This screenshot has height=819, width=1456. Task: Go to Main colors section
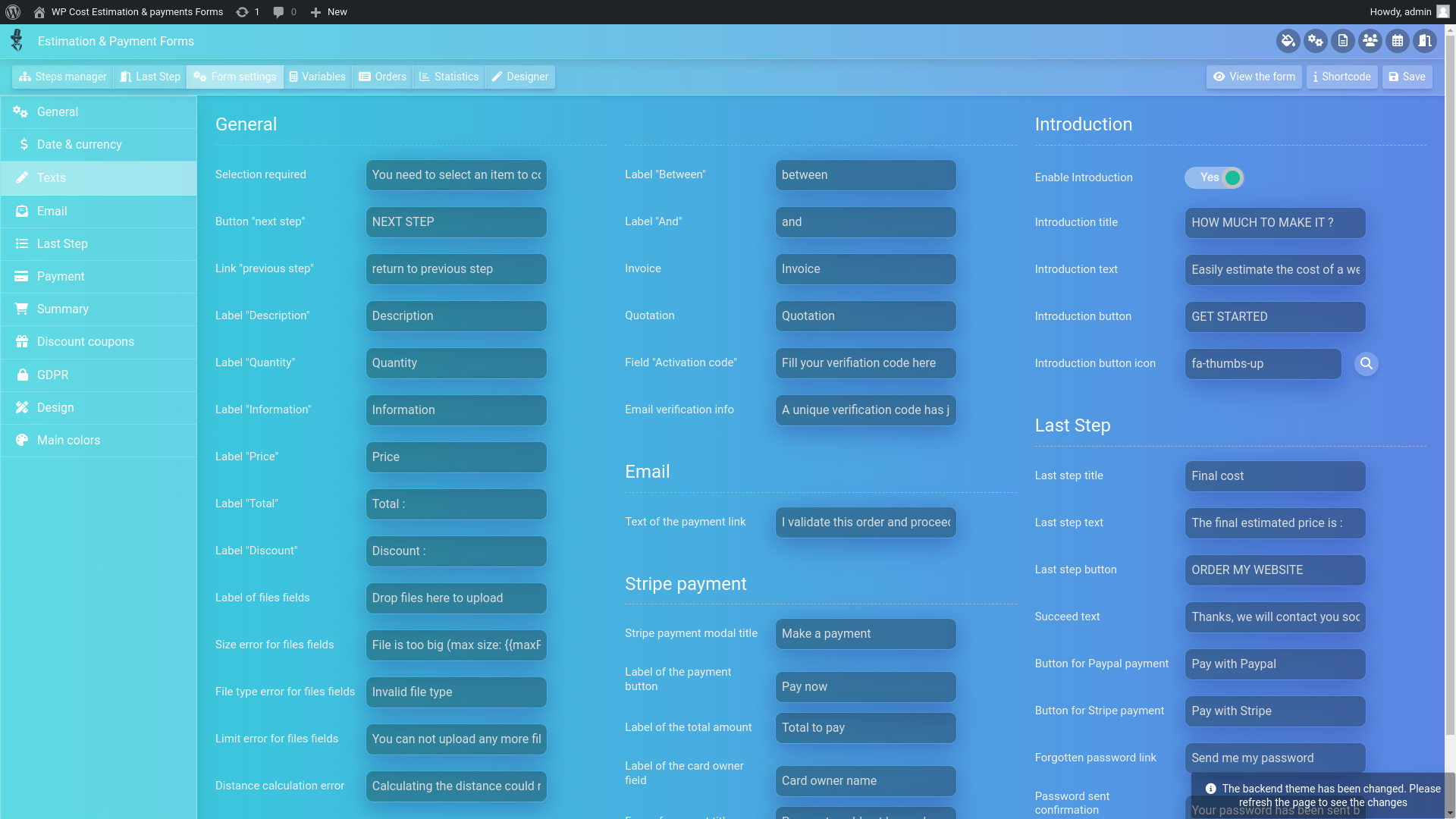[68, 441]
